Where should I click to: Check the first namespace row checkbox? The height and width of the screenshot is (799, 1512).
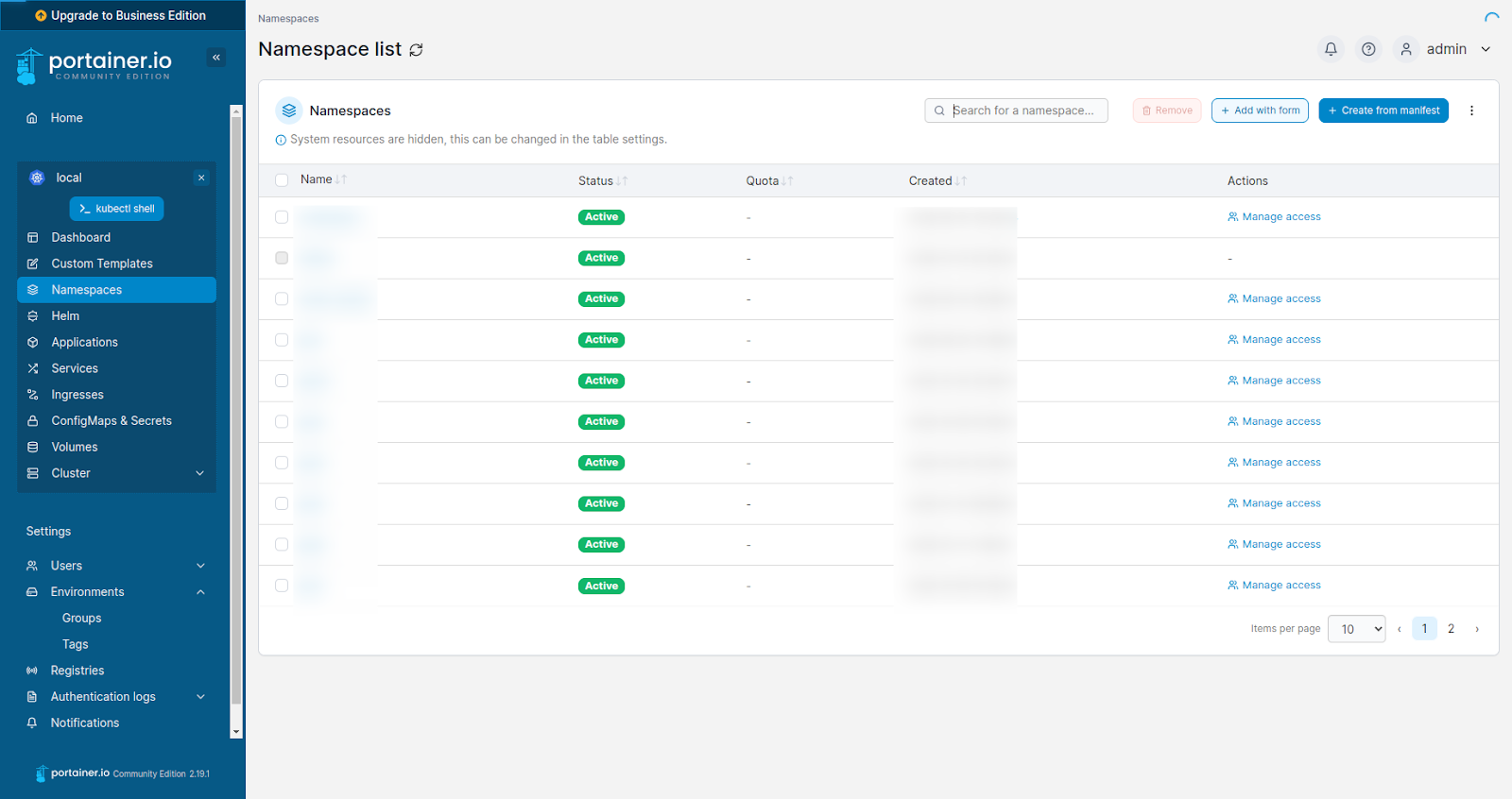282,217
